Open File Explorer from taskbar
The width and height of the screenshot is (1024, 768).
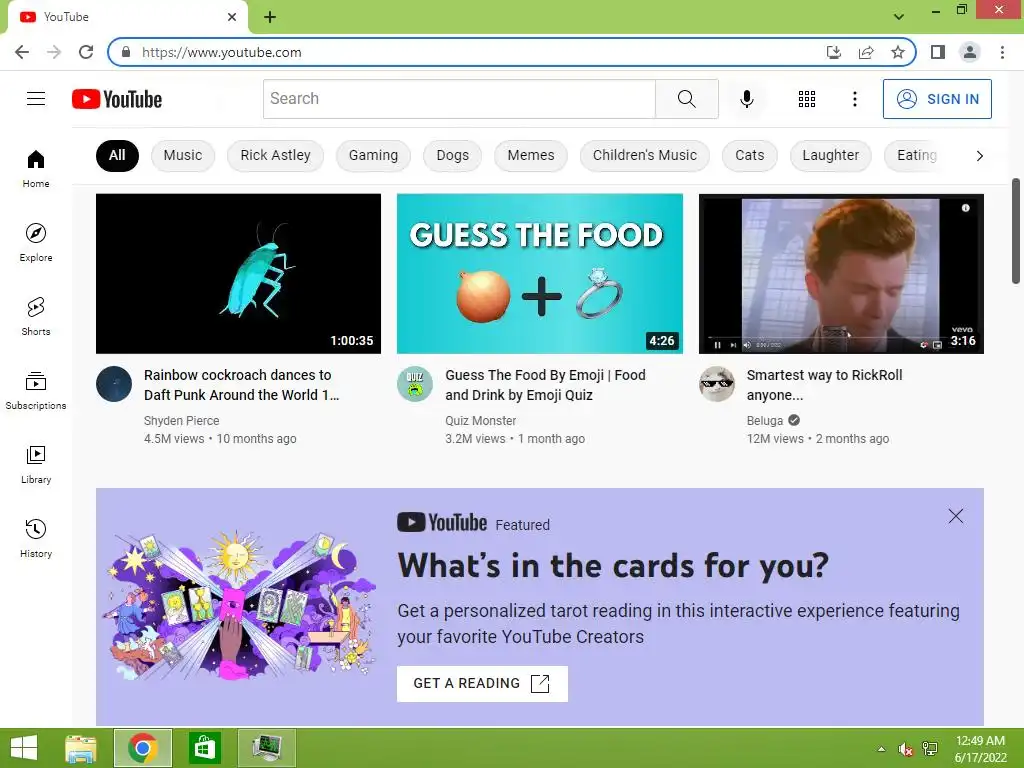81,748
